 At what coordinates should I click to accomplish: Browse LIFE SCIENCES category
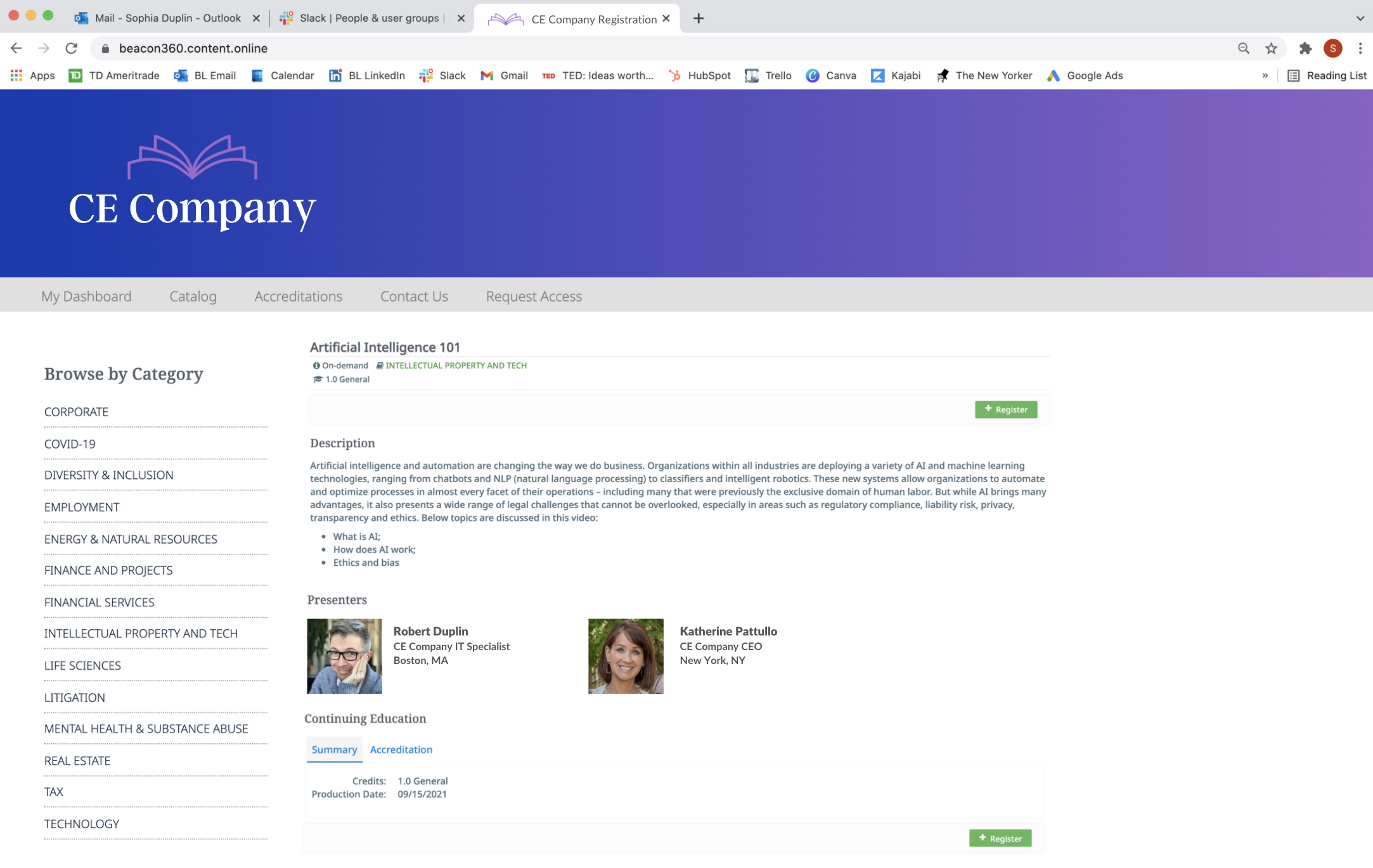(82, 665)
